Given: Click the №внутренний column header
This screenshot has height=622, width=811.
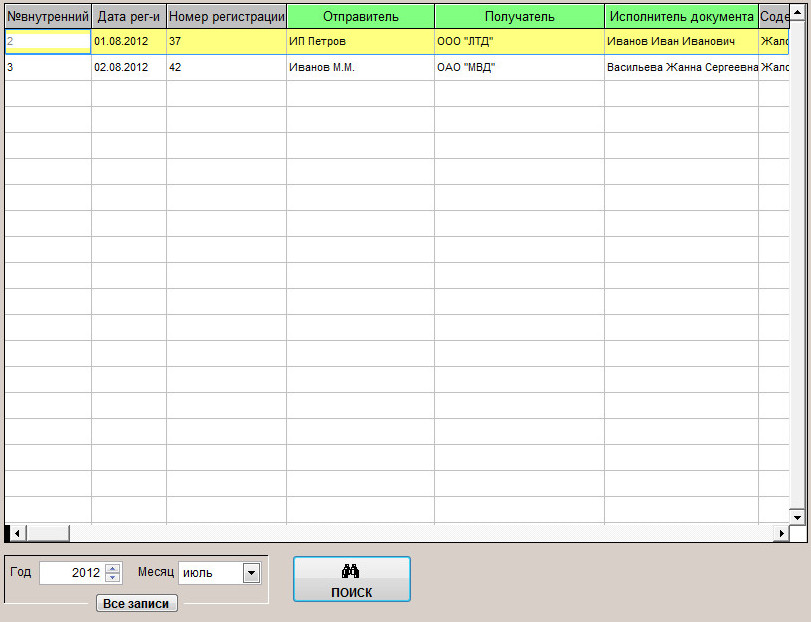Looking at the screenshot, I should pyautogui.click(x=48, y=17).
